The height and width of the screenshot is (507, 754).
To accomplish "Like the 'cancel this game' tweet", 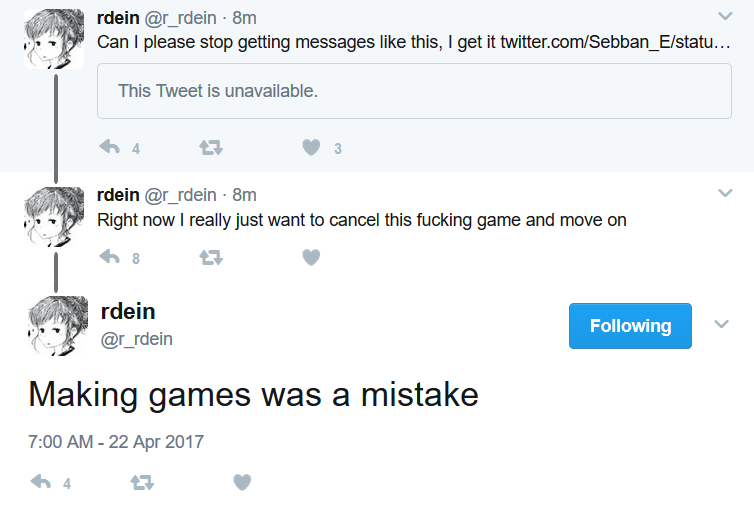I will pyautogui.click(x=311, y=257).
